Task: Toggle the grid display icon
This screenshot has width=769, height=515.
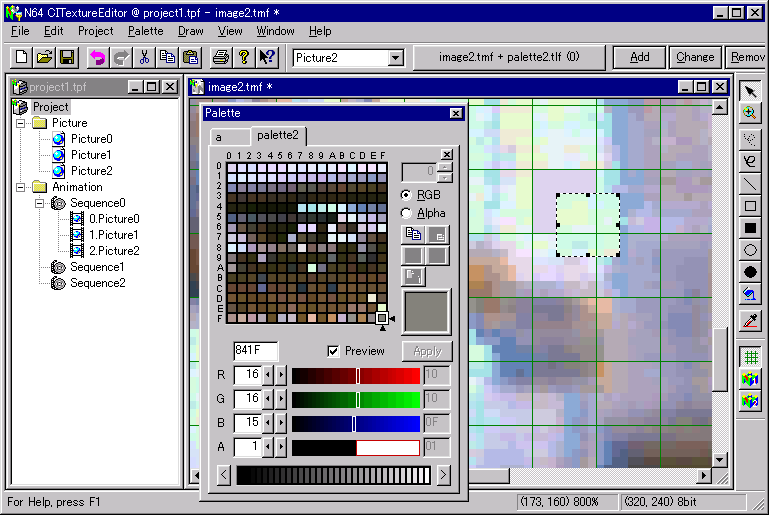Action: 750,357
